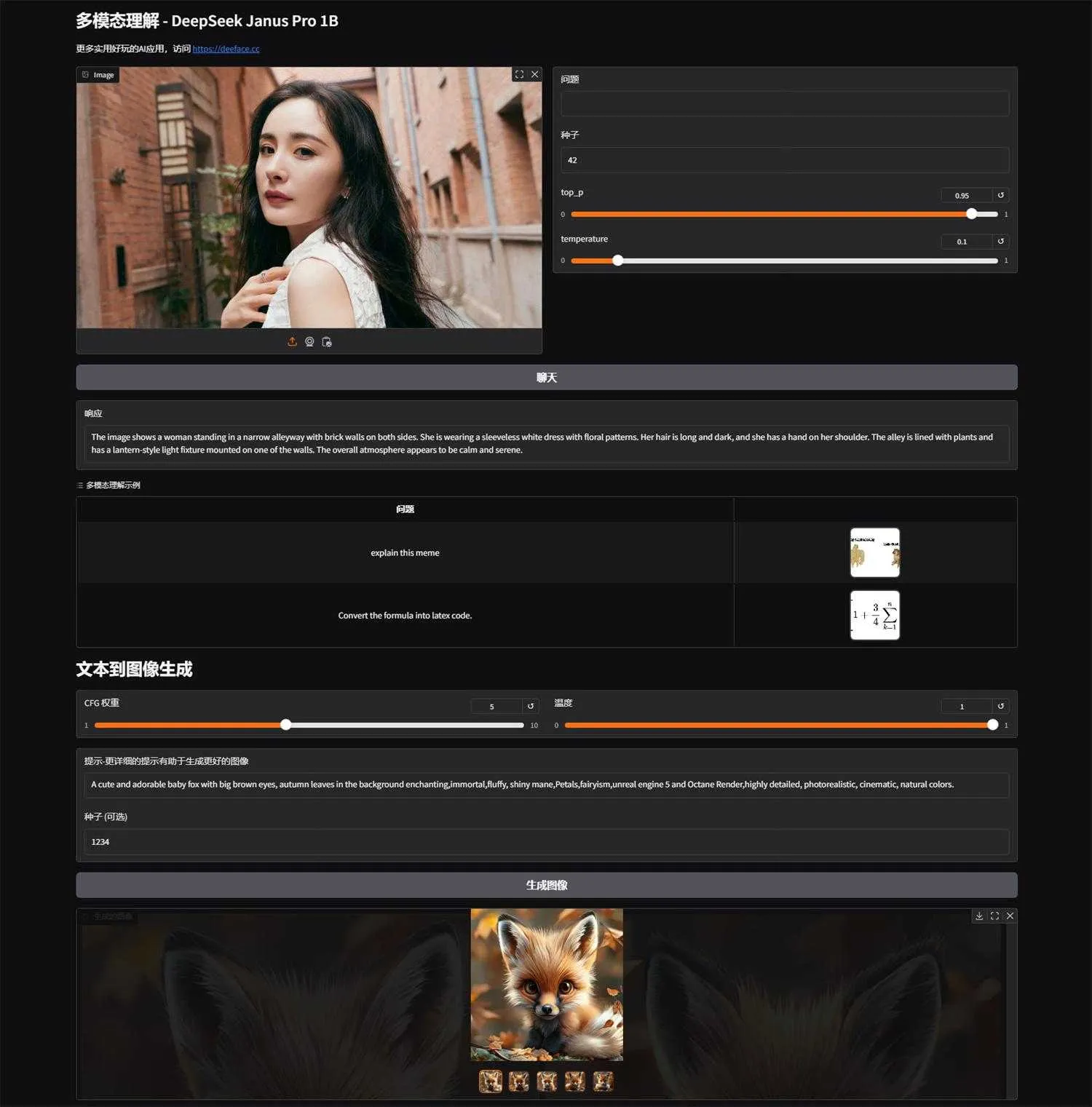Click the 响应 response text box
This screenshot has width=1092, height=1107.
coord(547,443)
